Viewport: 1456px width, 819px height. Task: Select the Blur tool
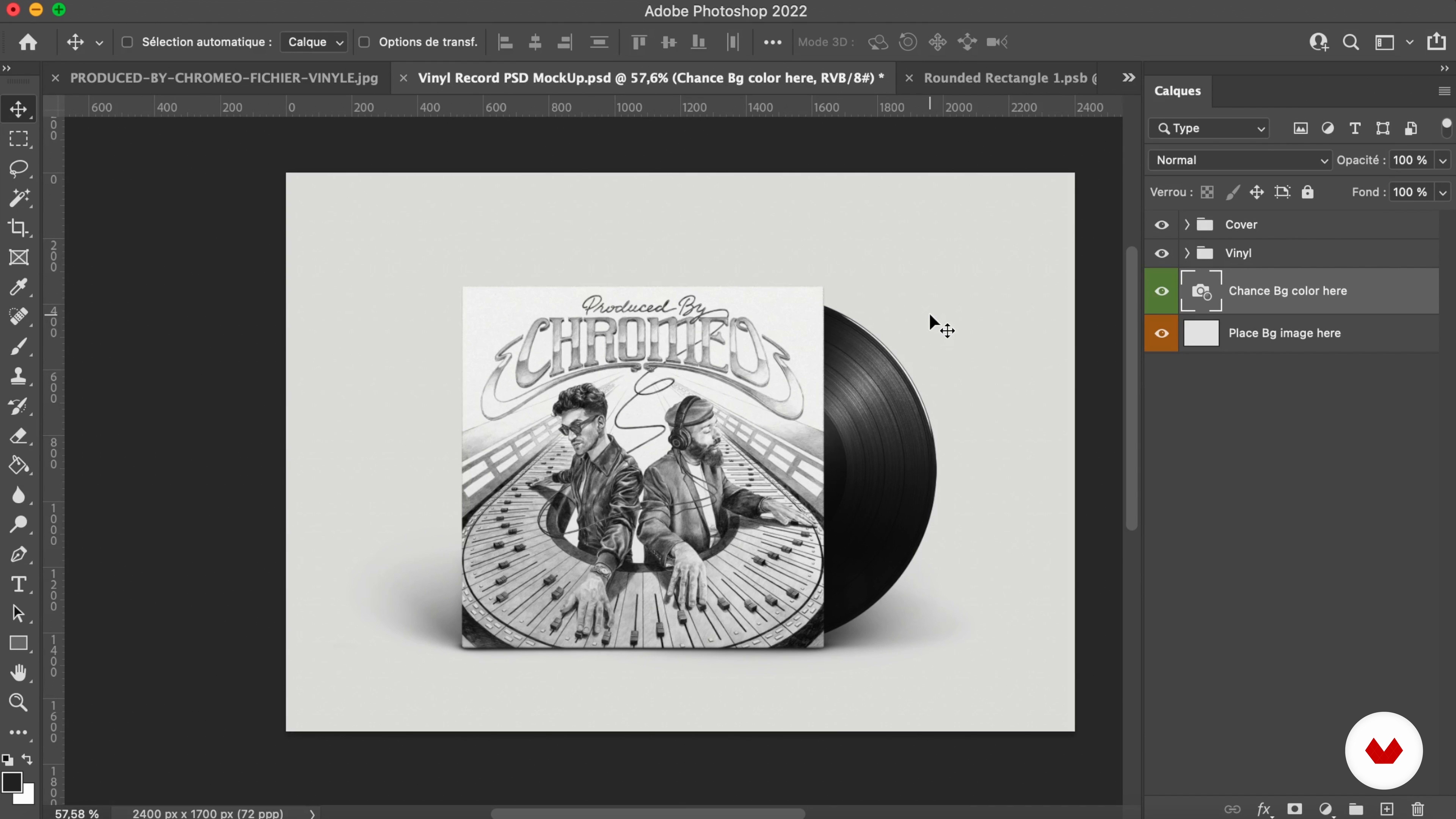(18, 495)
